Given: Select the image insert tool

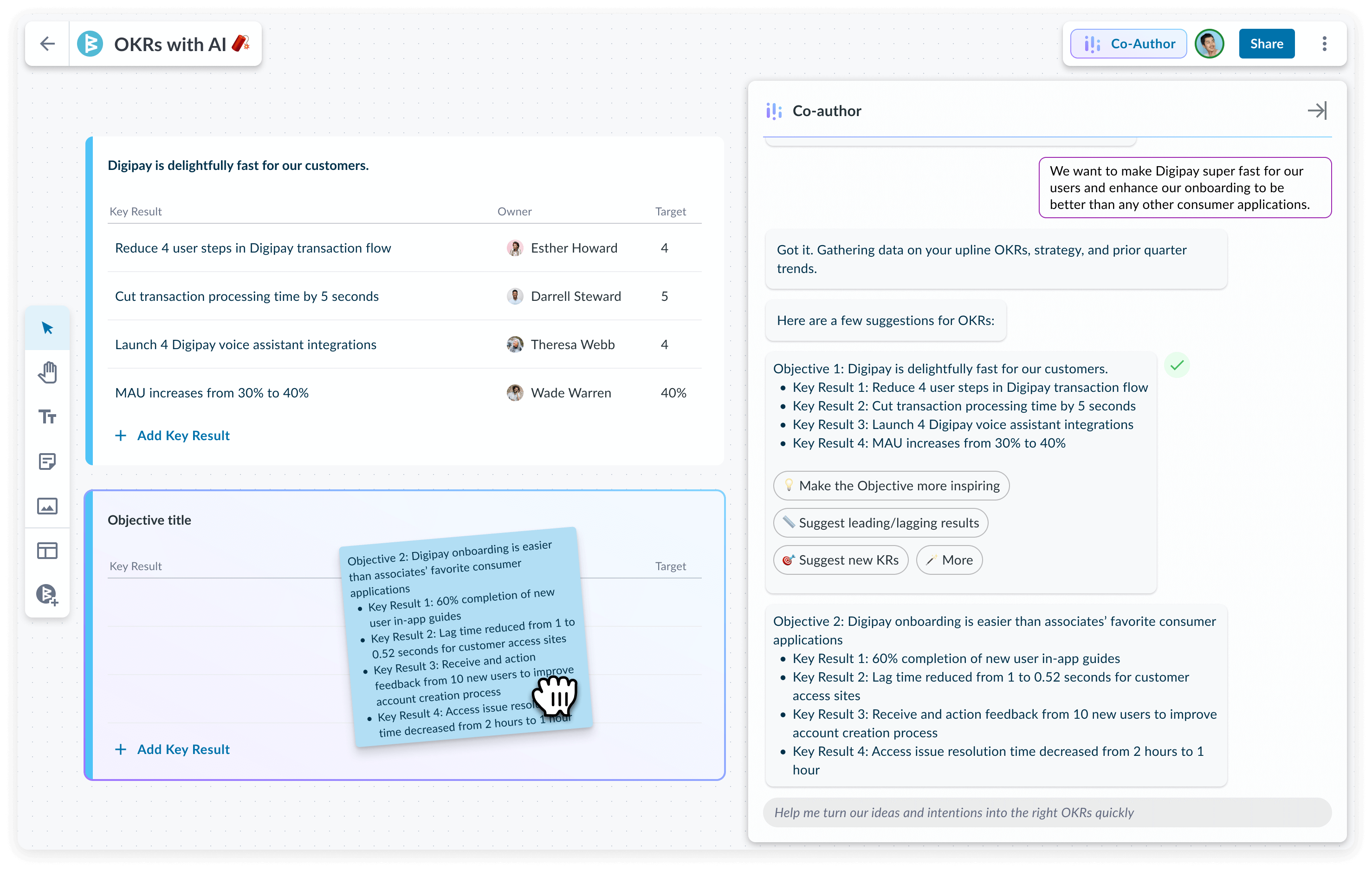Looking at the screenshot, I should 47,506.
